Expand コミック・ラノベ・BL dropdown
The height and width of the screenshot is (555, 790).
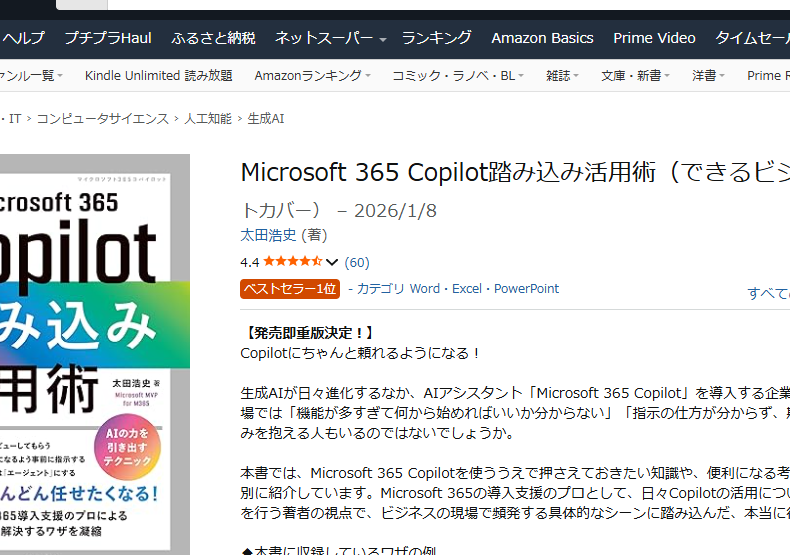(x=458, y=76)
